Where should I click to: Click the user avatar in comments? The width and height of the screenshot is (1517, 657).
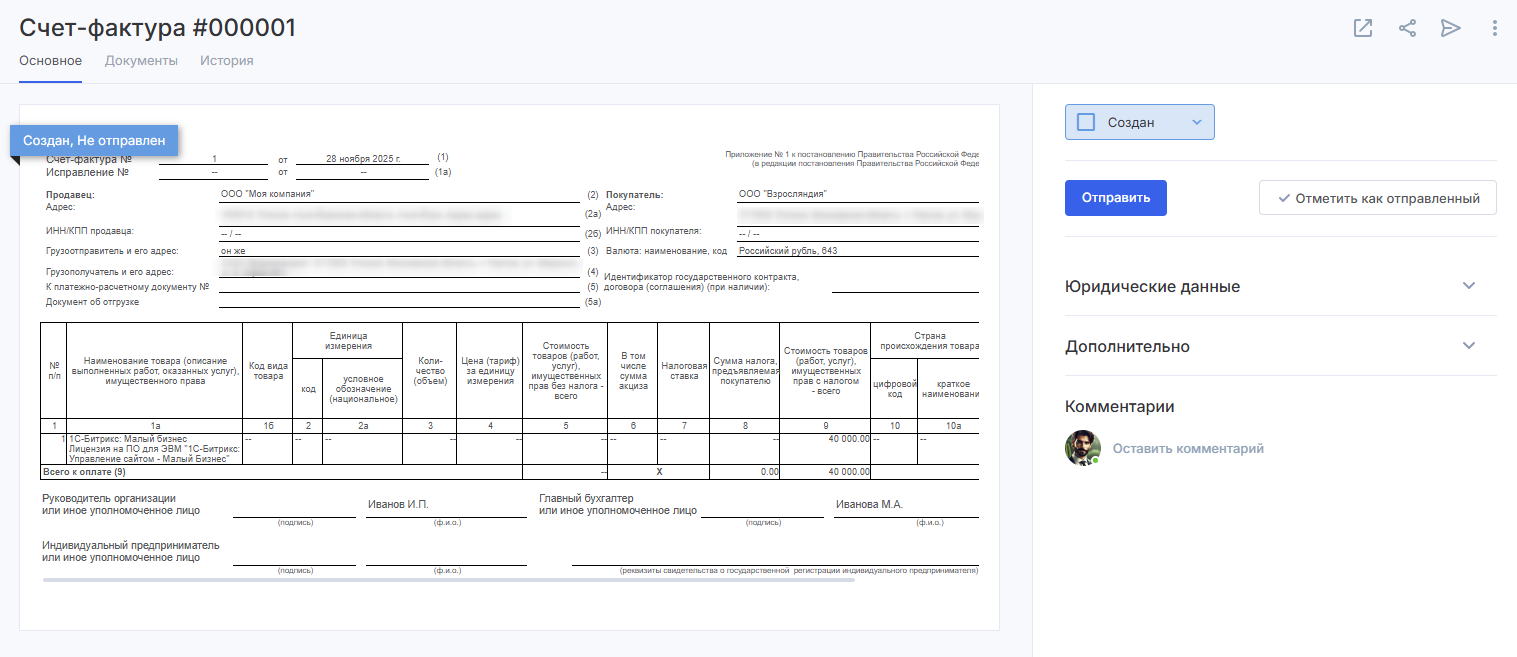coord(1082,448)
